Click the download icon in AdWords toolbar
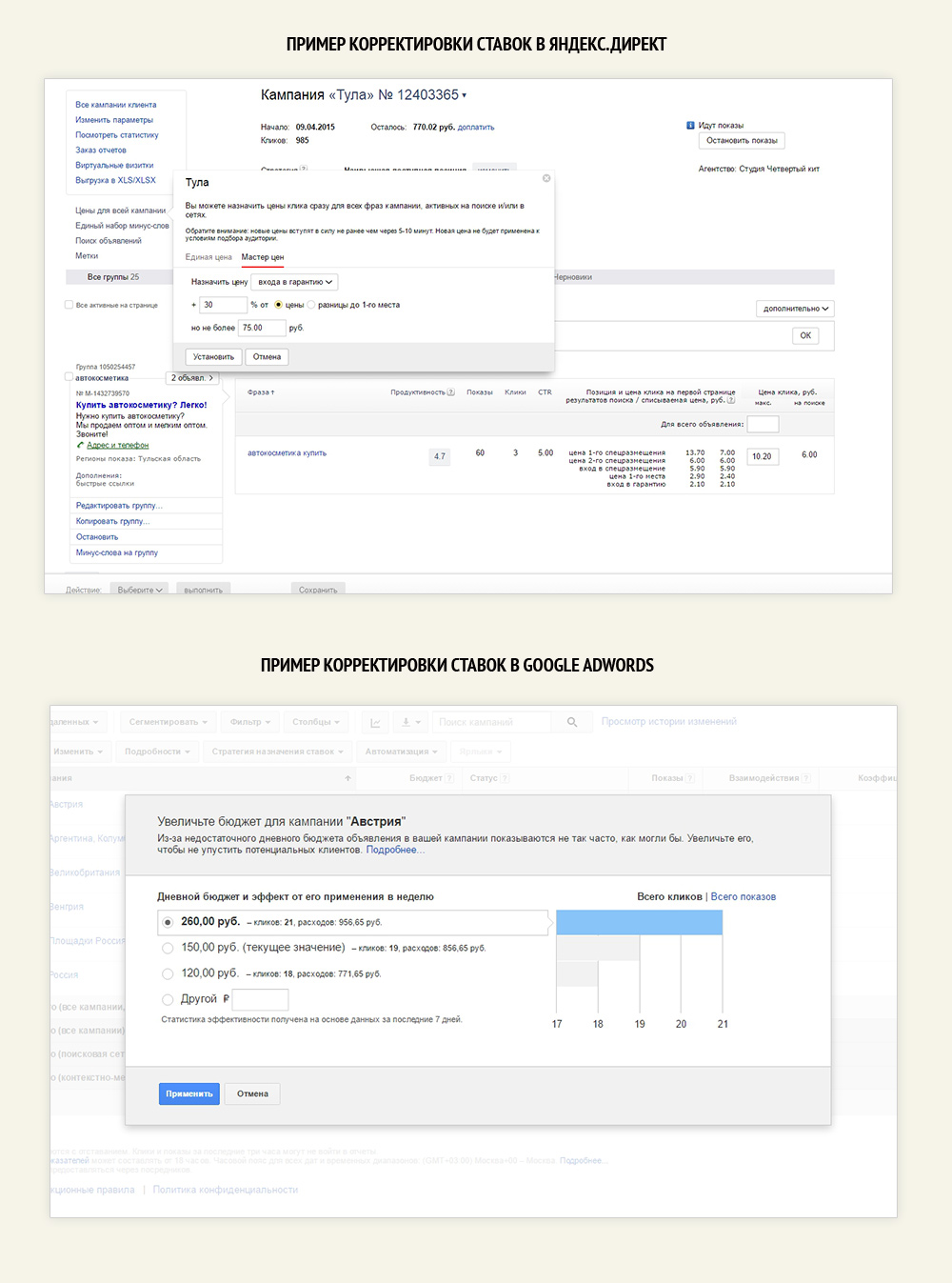Viewport: 952px width, 1283px height. click(410, 722)
